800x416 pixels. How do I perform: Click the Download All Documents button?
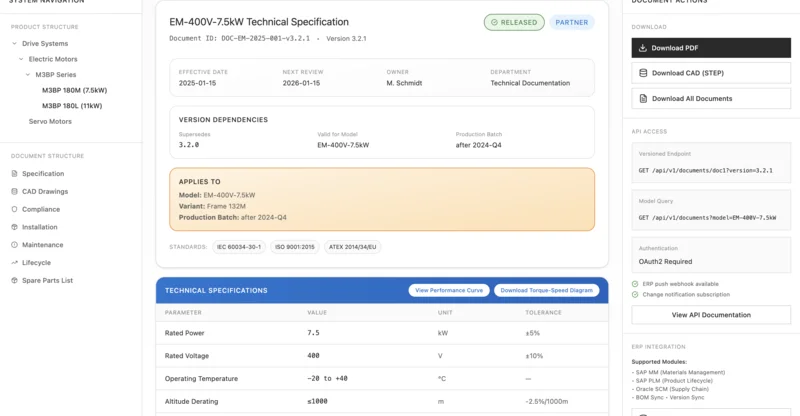[710, 98]
